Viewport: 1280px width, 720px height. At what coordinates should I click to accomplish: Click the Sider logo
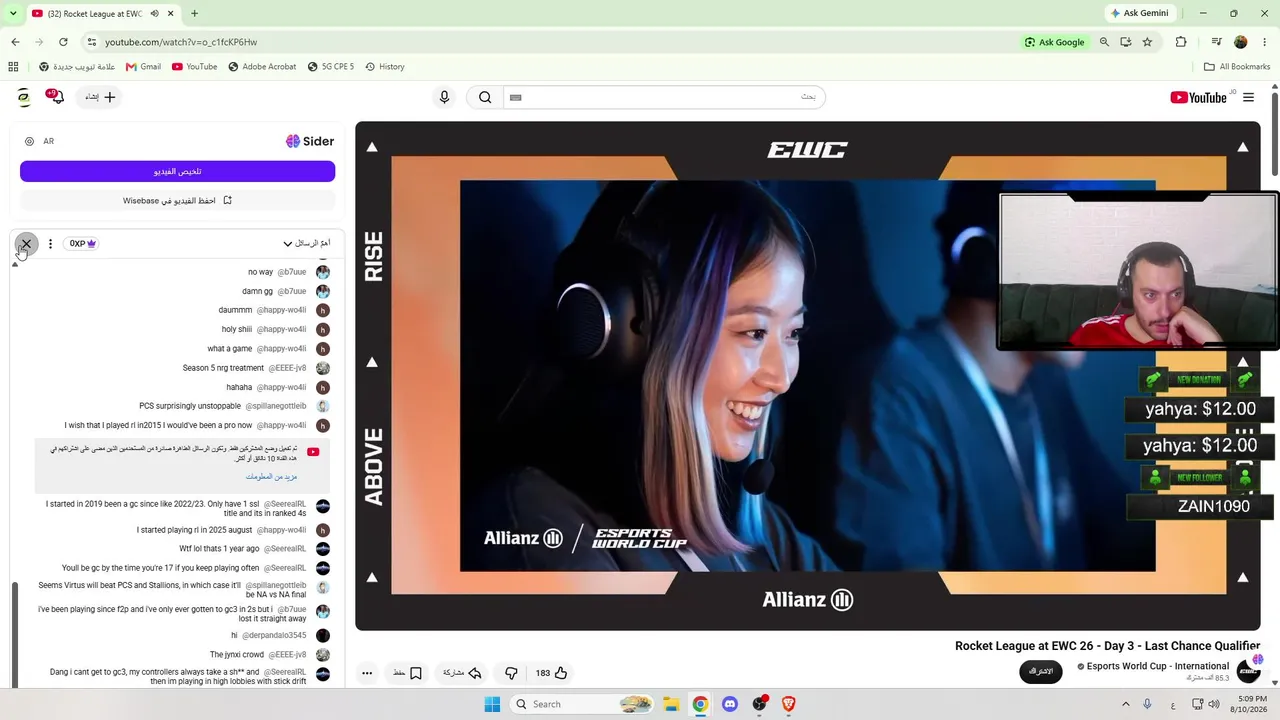310,141
